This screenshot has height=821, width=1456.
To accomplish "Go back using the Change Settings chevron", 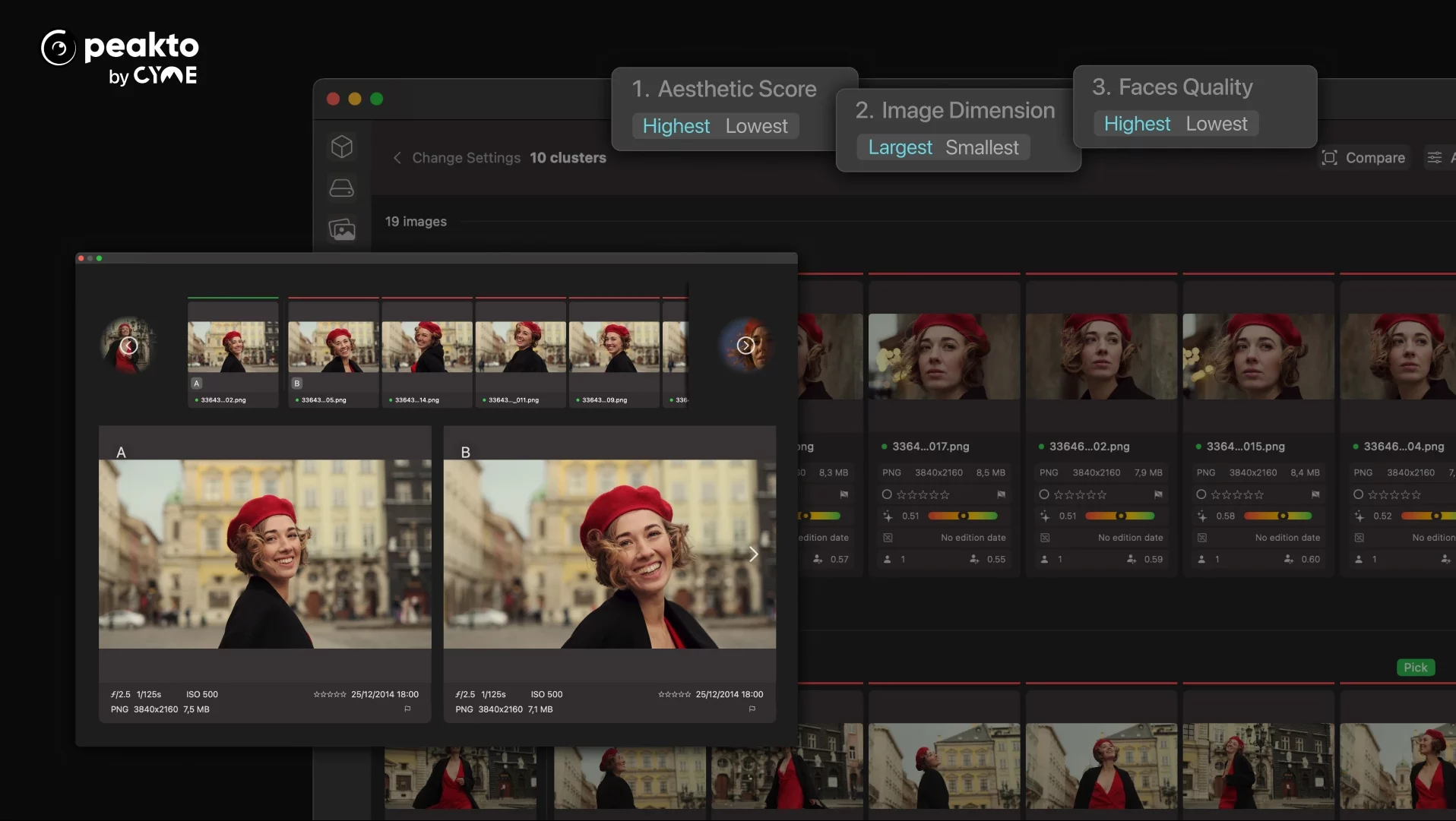I will point(397,158).
